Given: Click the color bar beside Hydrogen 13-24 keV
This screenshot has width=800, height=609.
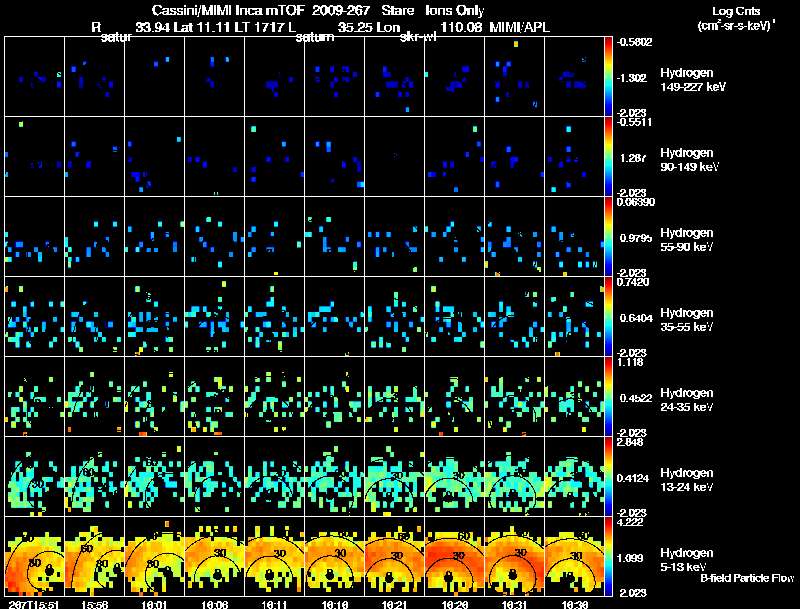Looking at the screenshot, I should (608, 477).
